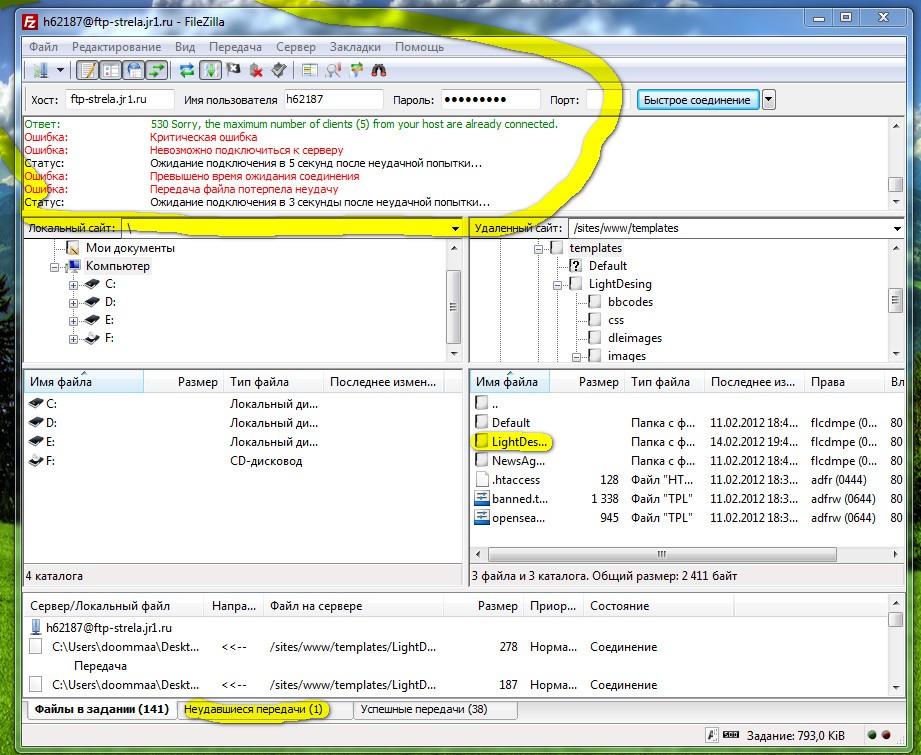Click the Disconnect from server icon
The image size is (921, 755).
(x=256, y=71)
